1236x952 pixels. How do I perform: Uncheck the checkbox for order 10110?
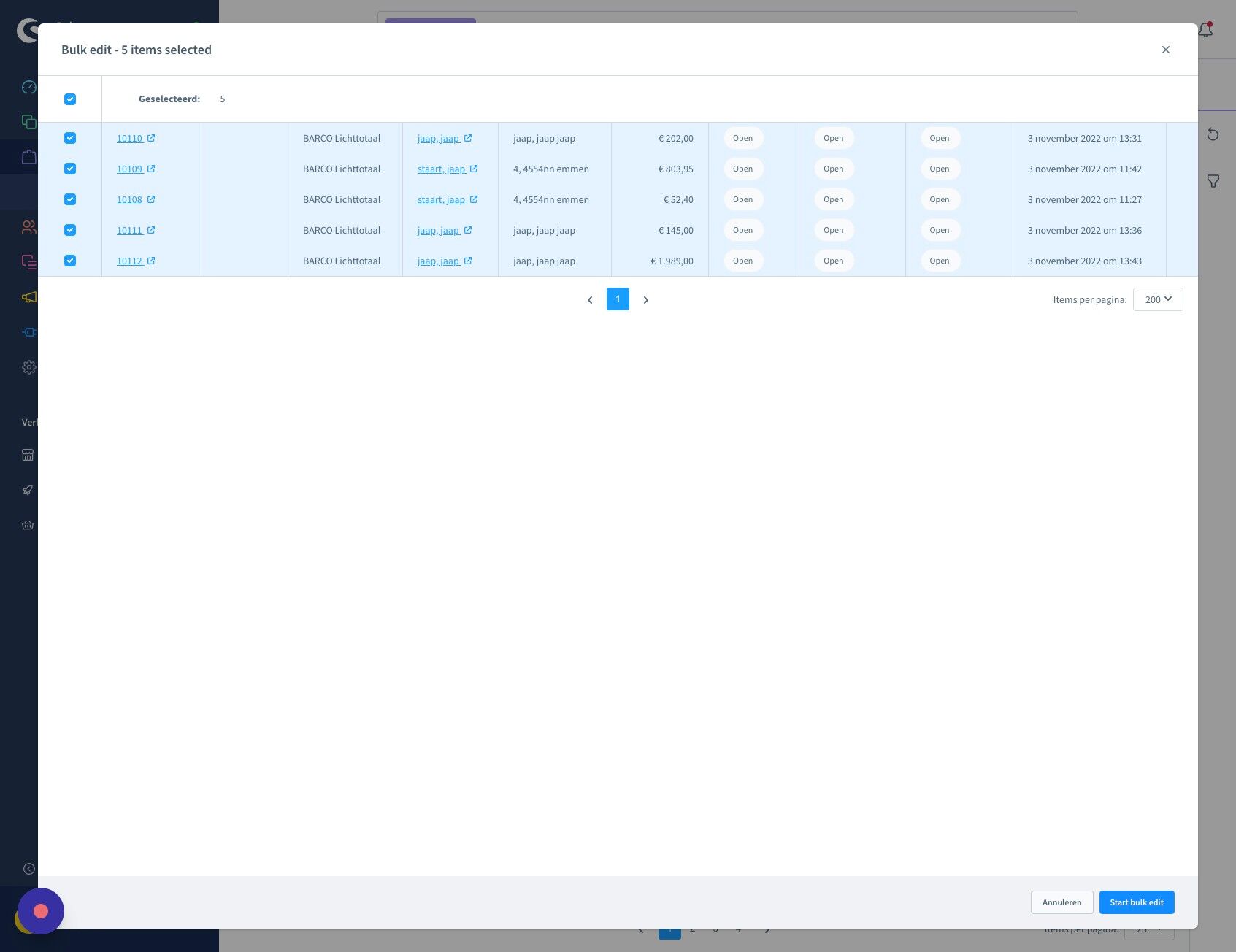(x=70, y=138)
